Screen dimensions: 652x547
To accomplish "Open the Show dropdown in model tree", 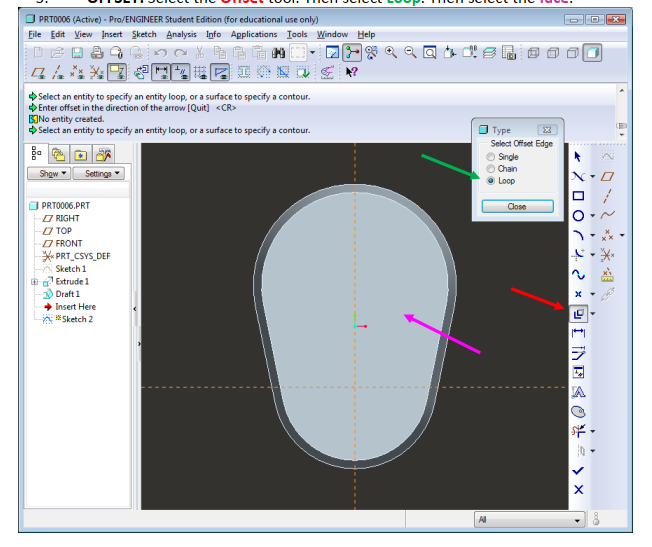I will coord(48,173).
